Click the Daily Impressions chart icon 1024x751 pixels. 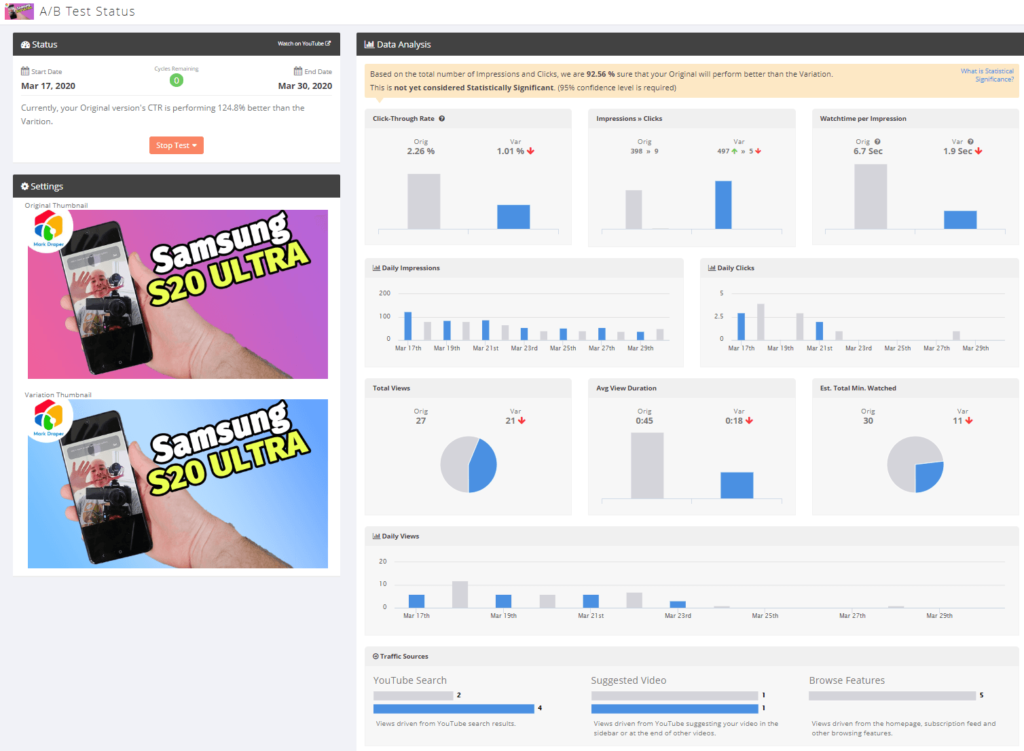376,268
